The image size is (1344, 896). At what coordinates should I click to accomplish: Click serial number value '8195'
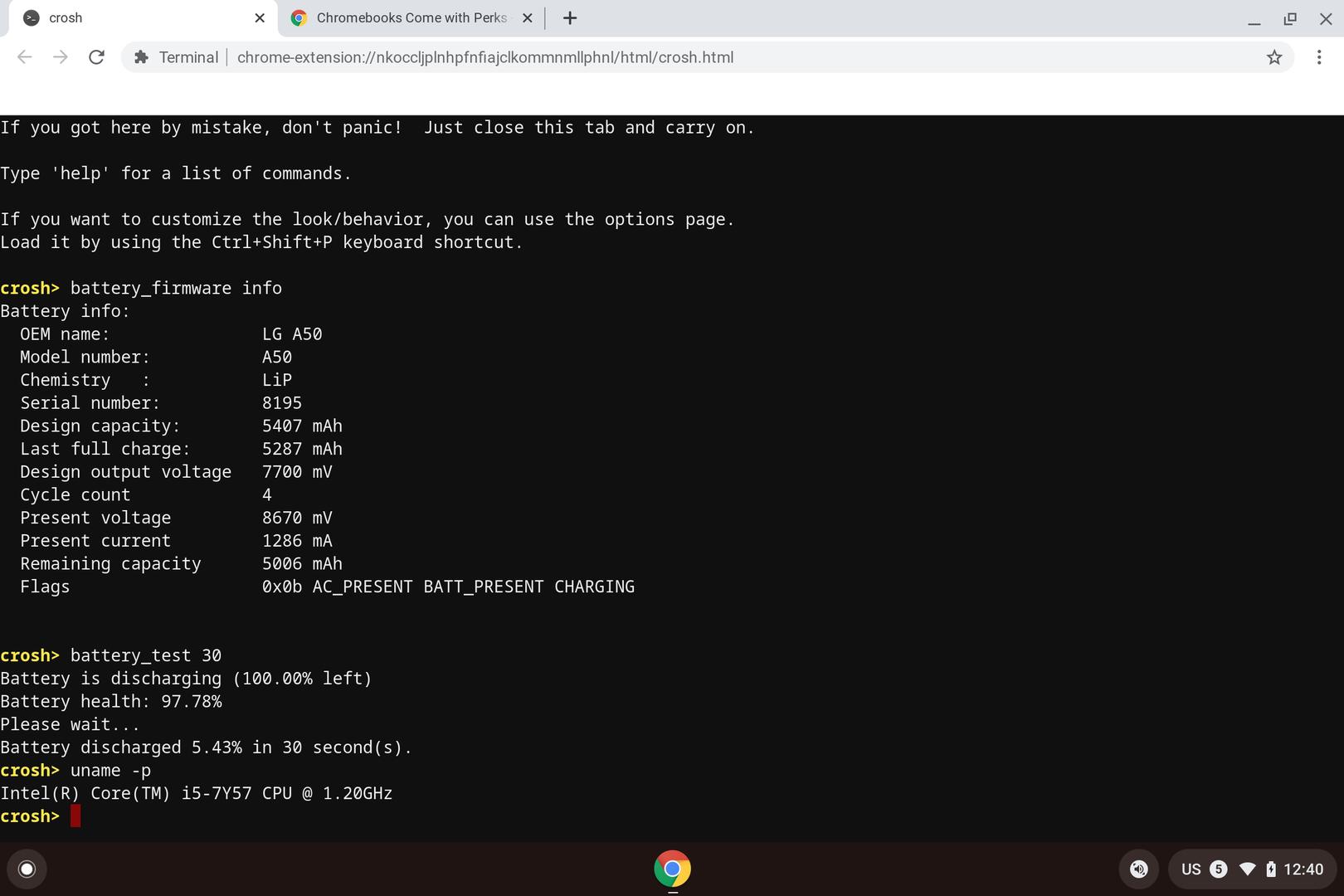point(282,402)
